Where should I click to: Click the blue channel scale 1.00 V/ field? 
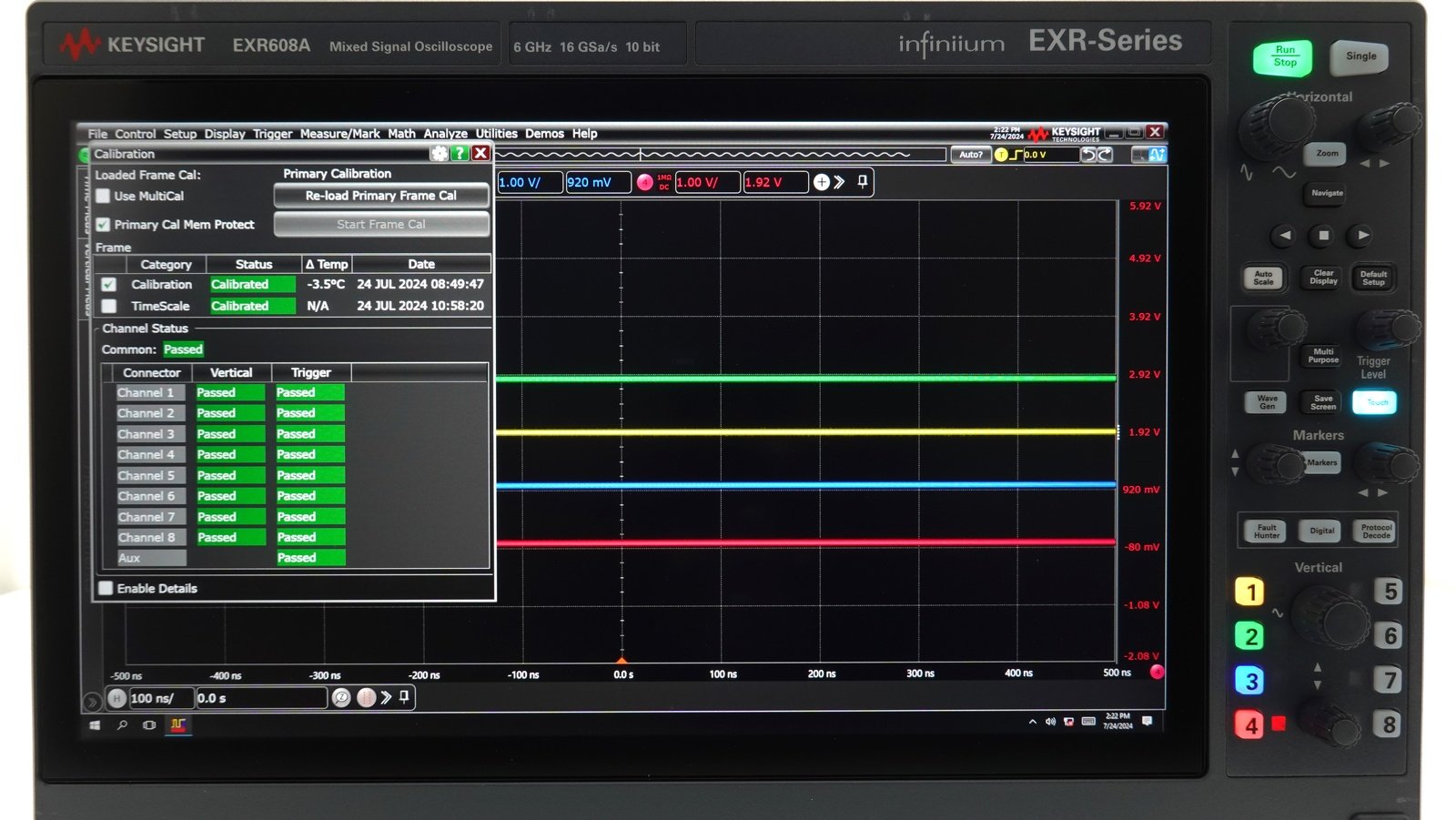530,182
